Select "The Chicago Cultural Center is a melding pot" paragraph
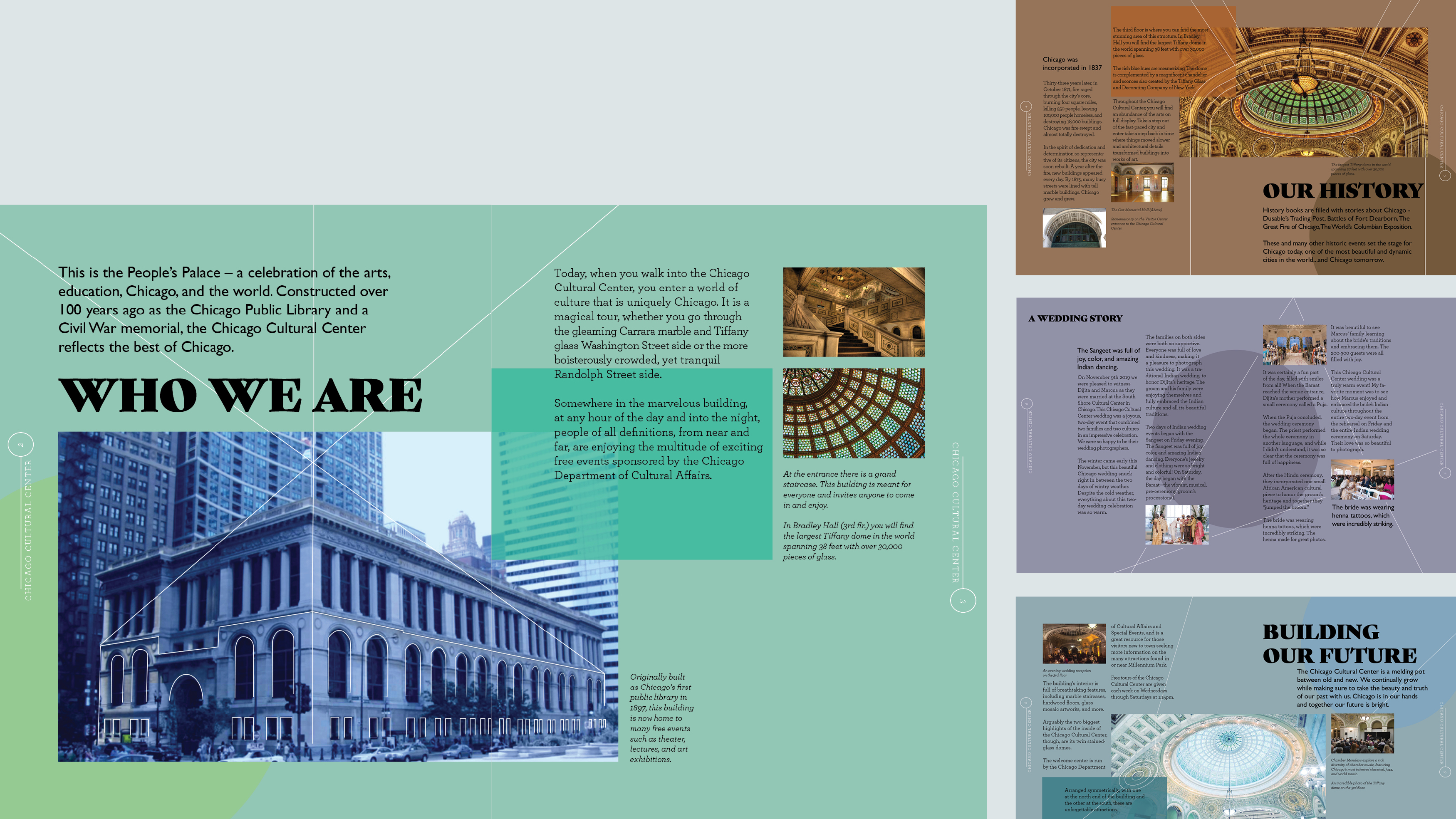The width and height of the screenshot is (1456, 819). pos(1362,688)
